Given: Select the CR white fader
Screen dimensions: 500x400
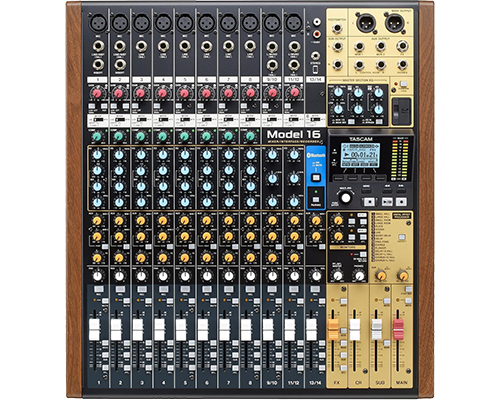Looking at the screenshot, I should (x=355, y=329).
